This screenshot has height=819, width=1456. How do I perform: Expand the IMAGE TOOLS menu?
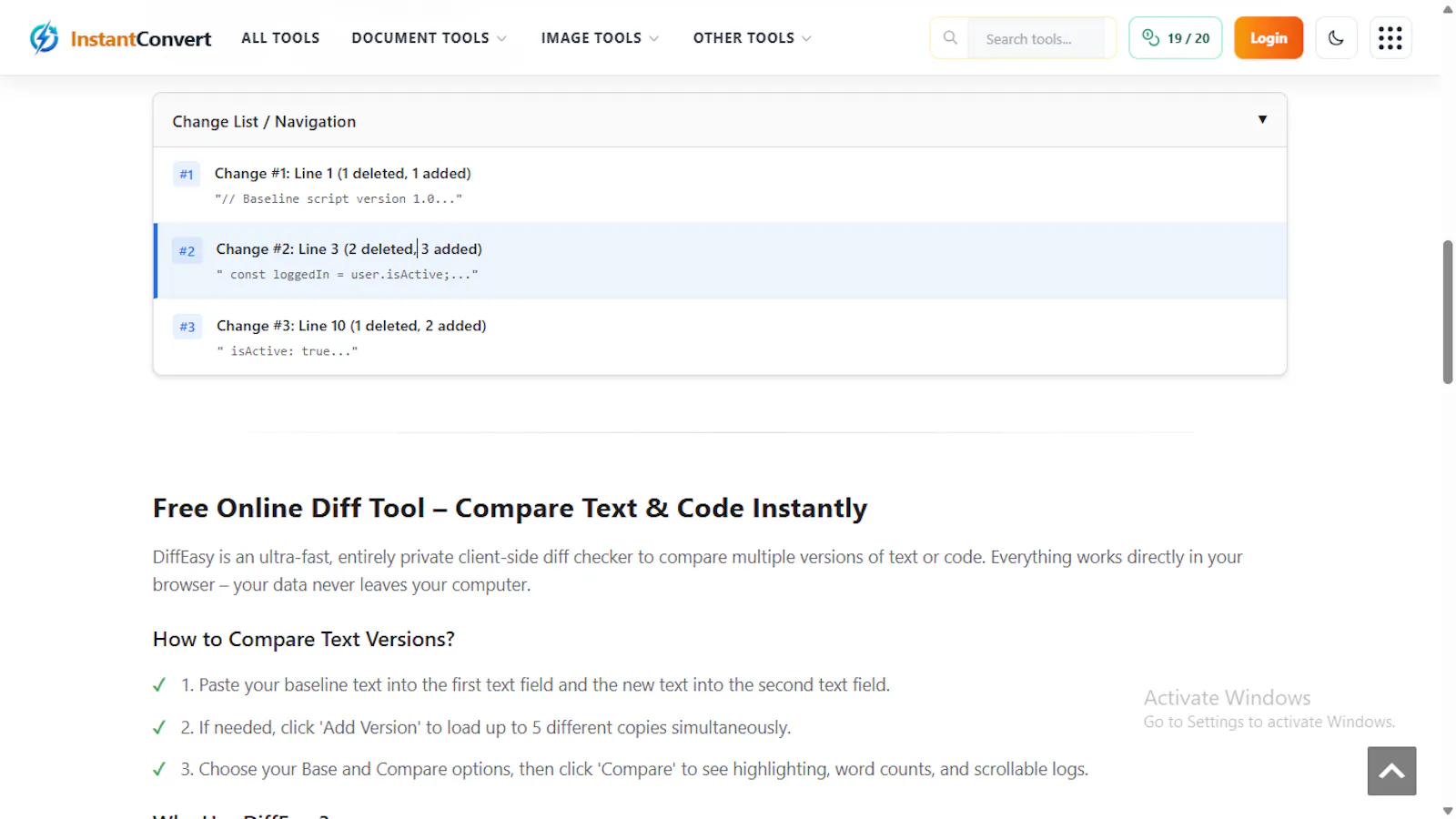[x=600, y=38]
